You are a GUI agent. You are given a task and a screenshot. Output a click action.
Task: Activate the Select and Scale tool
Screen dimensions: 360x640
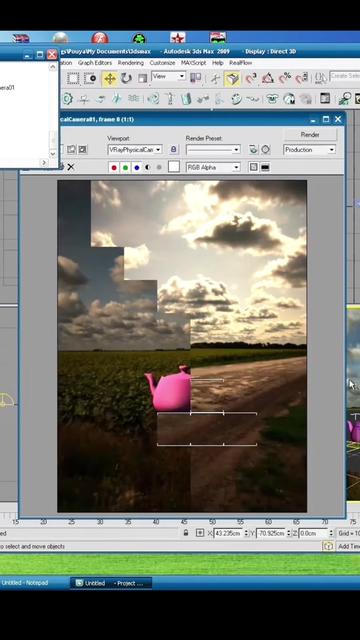(142, 78)
